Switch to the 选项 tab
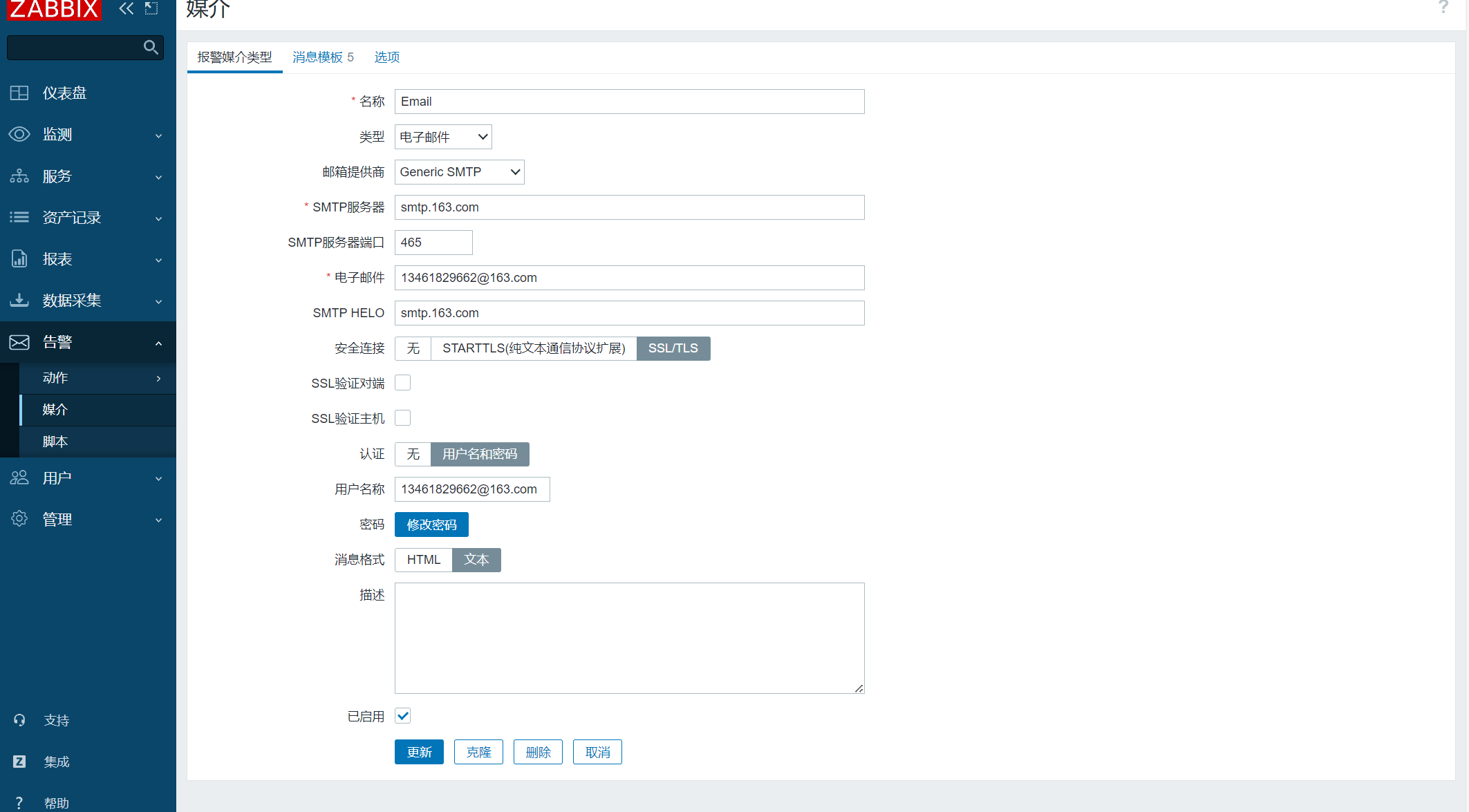The width and height of the screenshot is (1469, 812). click(x=387, y=57)
